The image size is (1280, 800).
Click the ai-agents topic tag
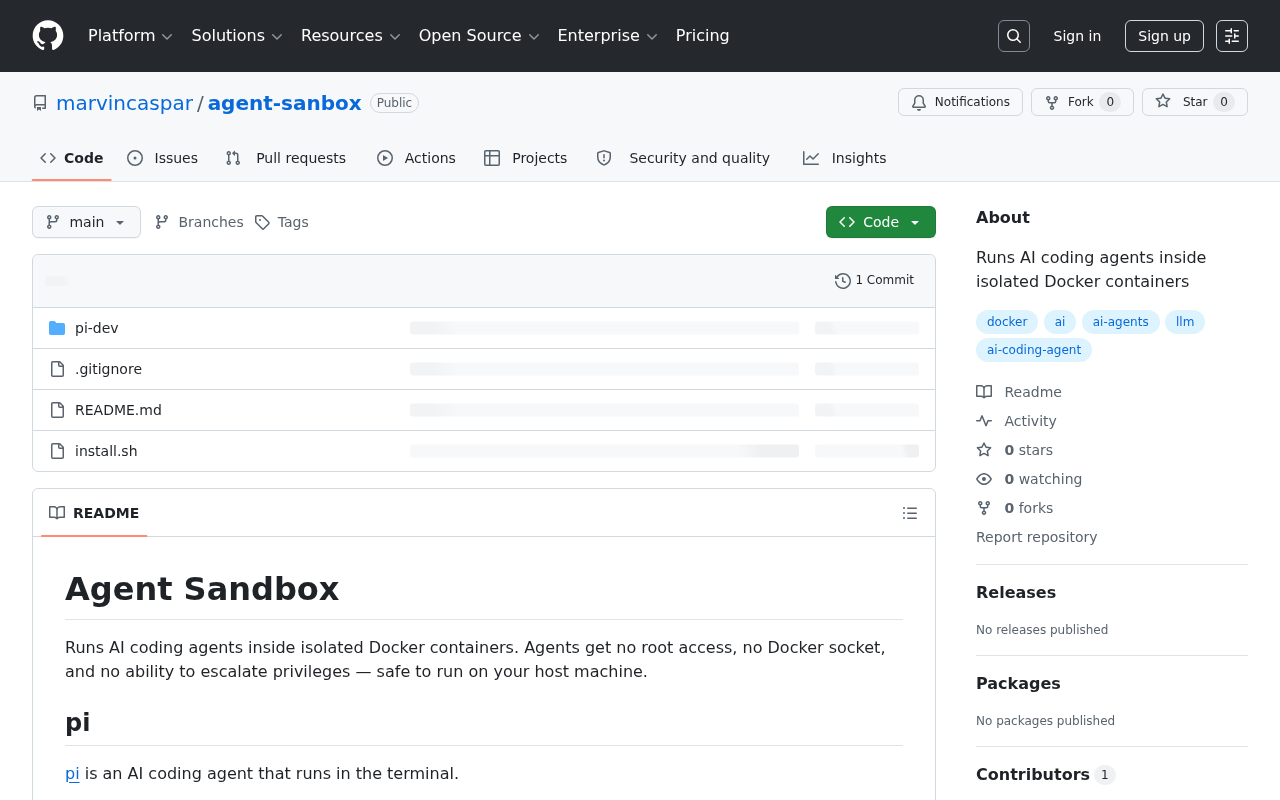click(x=1121, y=322)
